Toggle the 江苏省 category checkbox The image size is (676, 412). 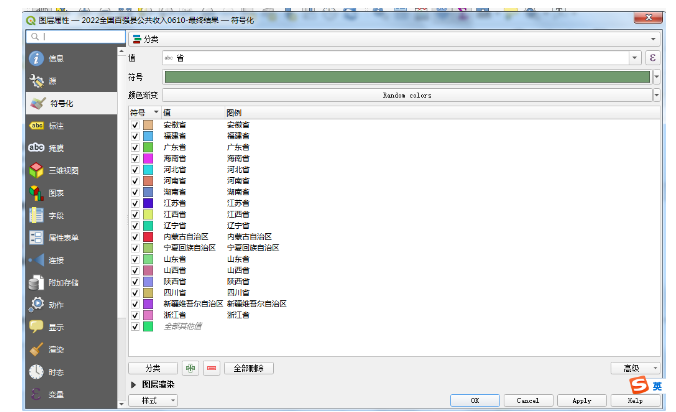(135, 203)
